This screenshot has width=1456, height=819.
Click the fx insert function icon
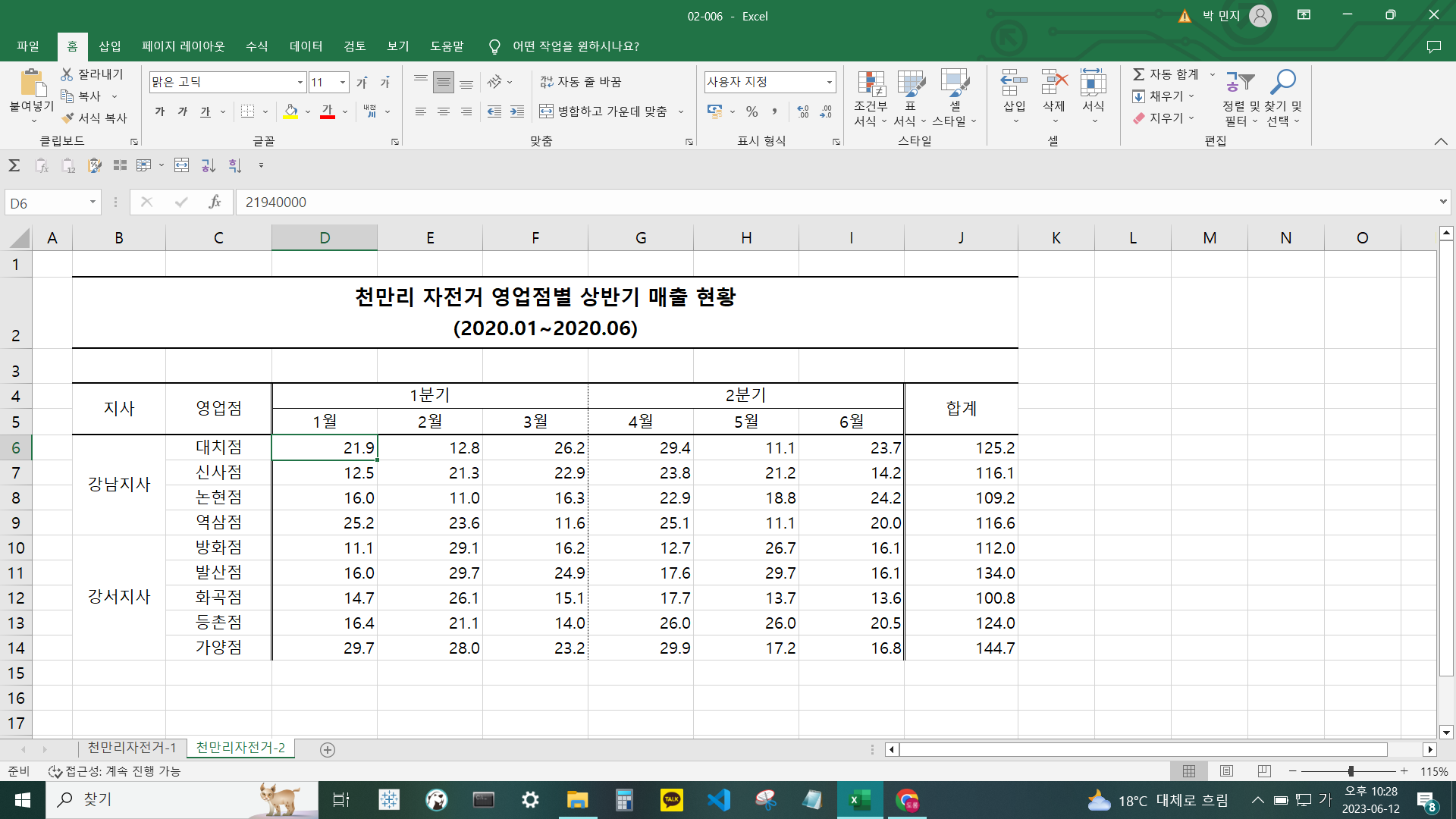tap(215, 202)
